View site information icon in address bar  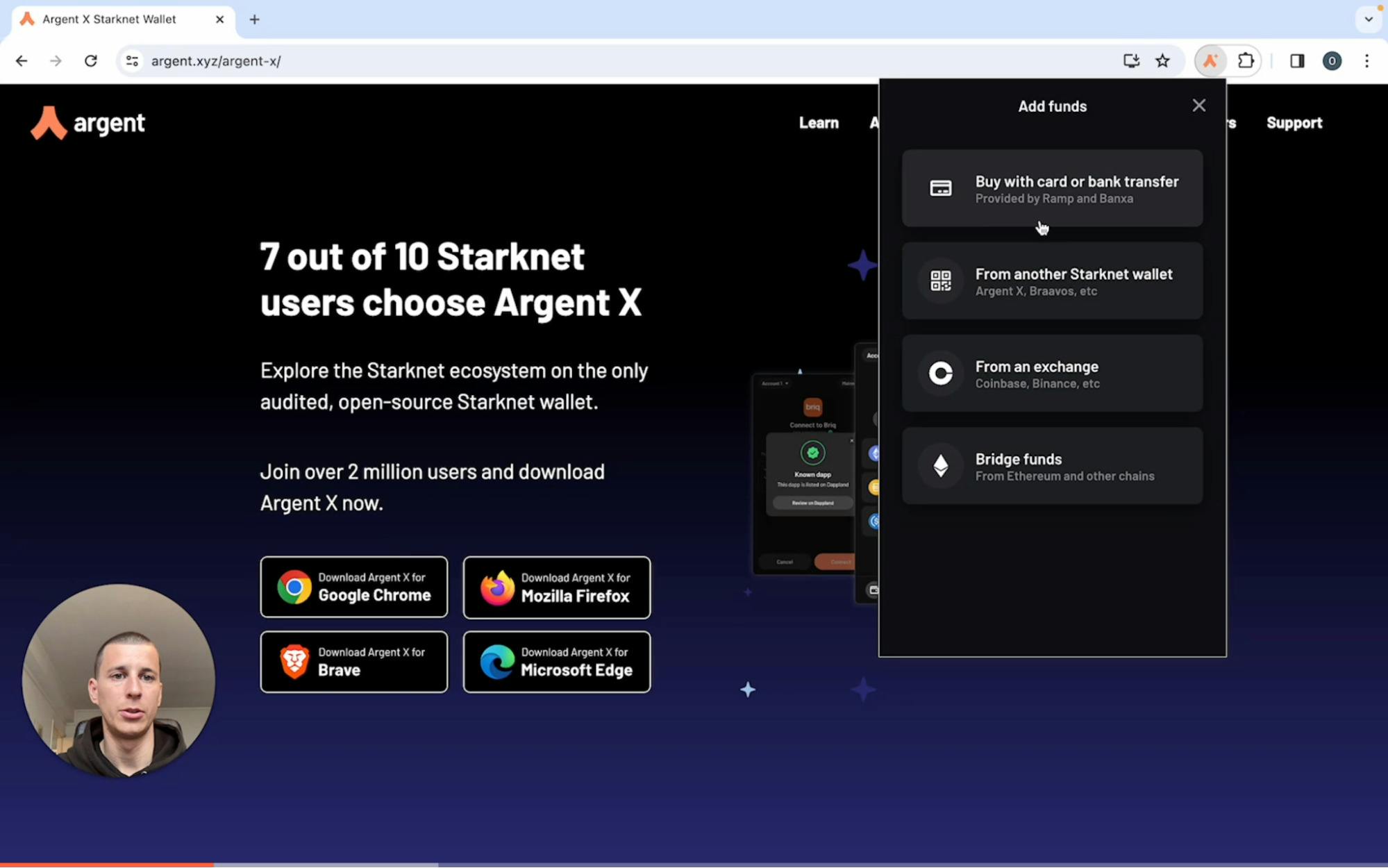click(x=132, y=61)
